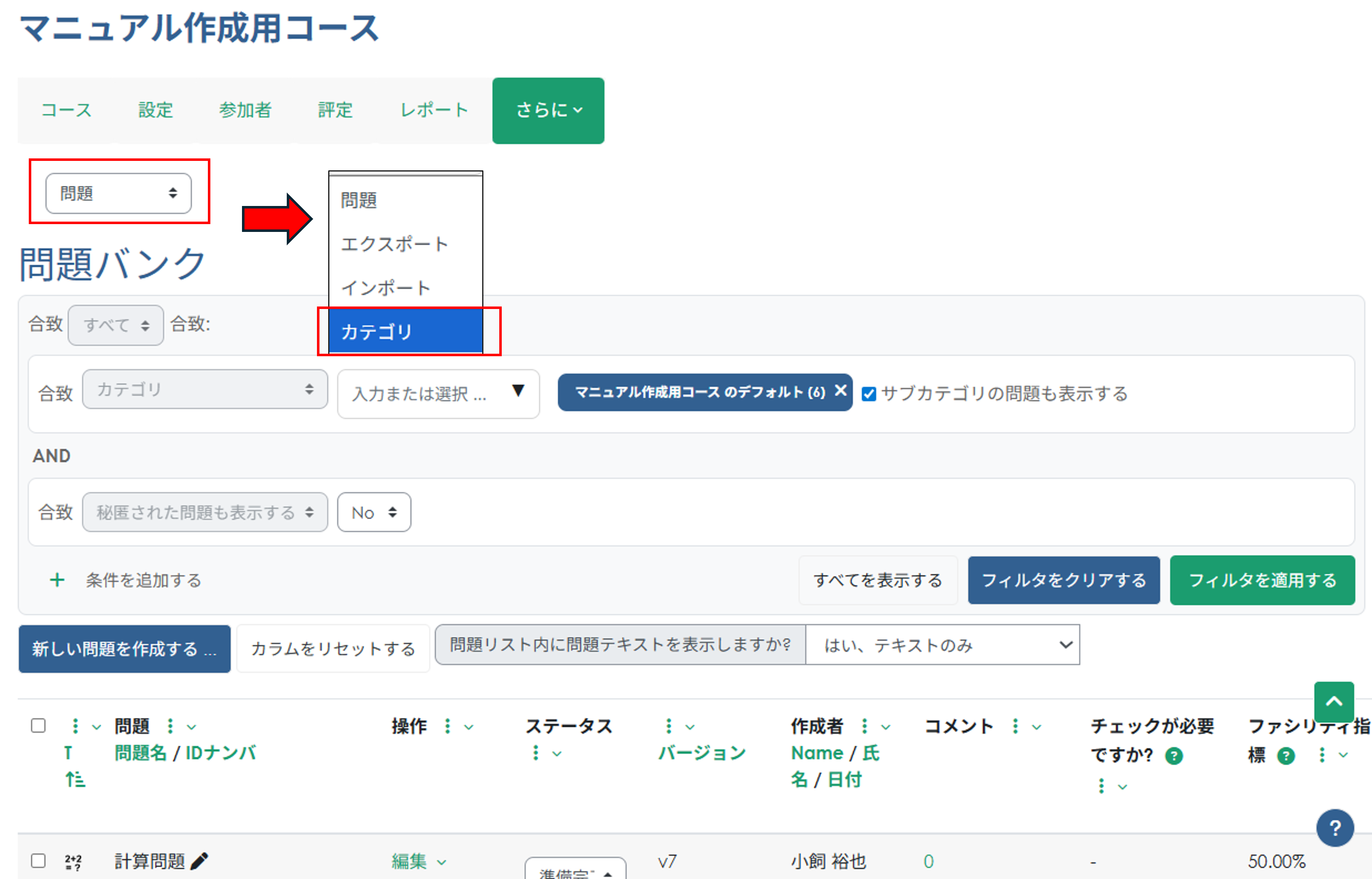The image size is (1372, 879).
Task: Toggle the select-all checkbox in the table header
Action: click(x=38, y=726)
